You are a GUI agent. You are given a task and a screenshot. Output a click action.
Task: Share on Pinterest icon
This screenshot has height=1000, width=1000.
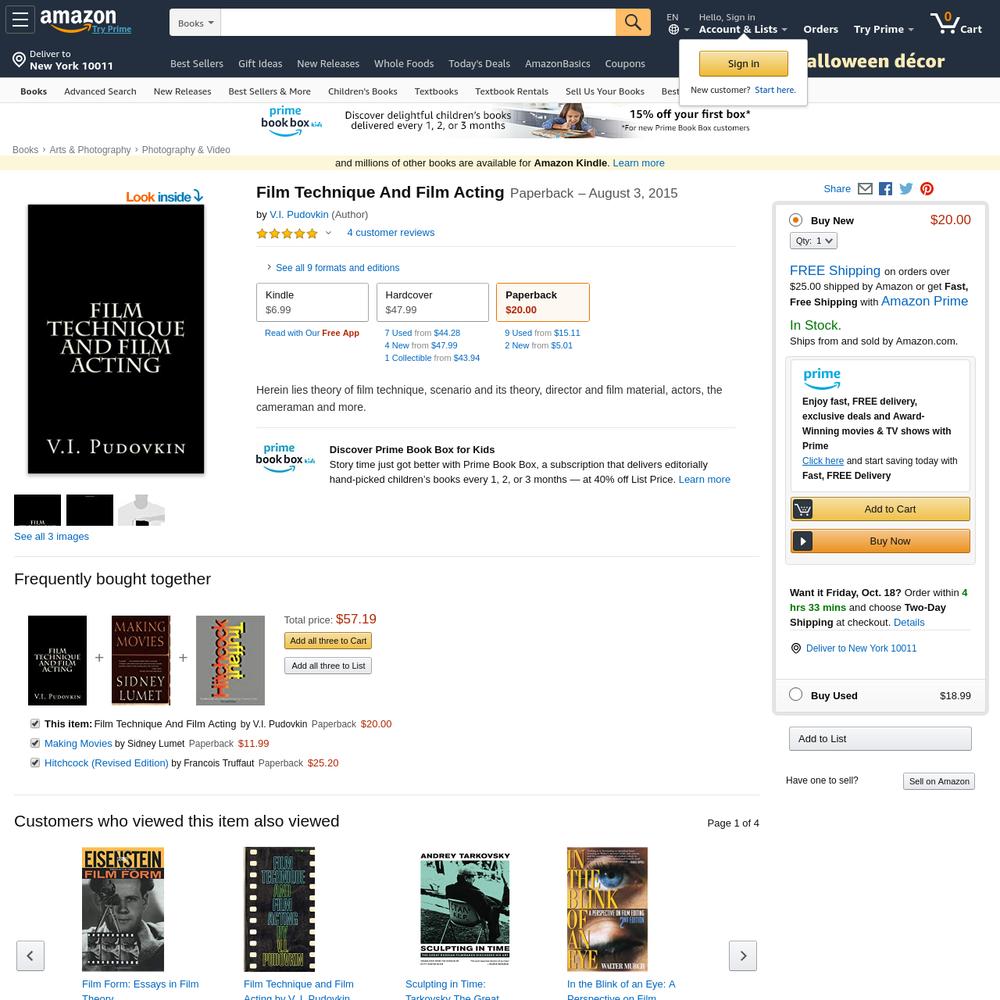[927, 189]
